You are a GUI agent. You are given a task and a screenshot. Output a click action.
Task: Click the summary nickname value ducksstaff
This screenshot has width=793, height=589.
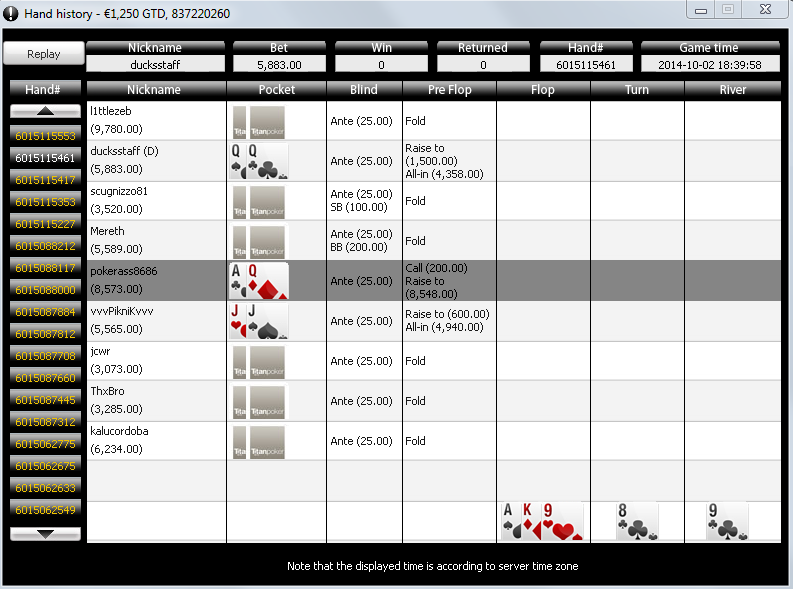pyautogui.click(x=156, y=65)
